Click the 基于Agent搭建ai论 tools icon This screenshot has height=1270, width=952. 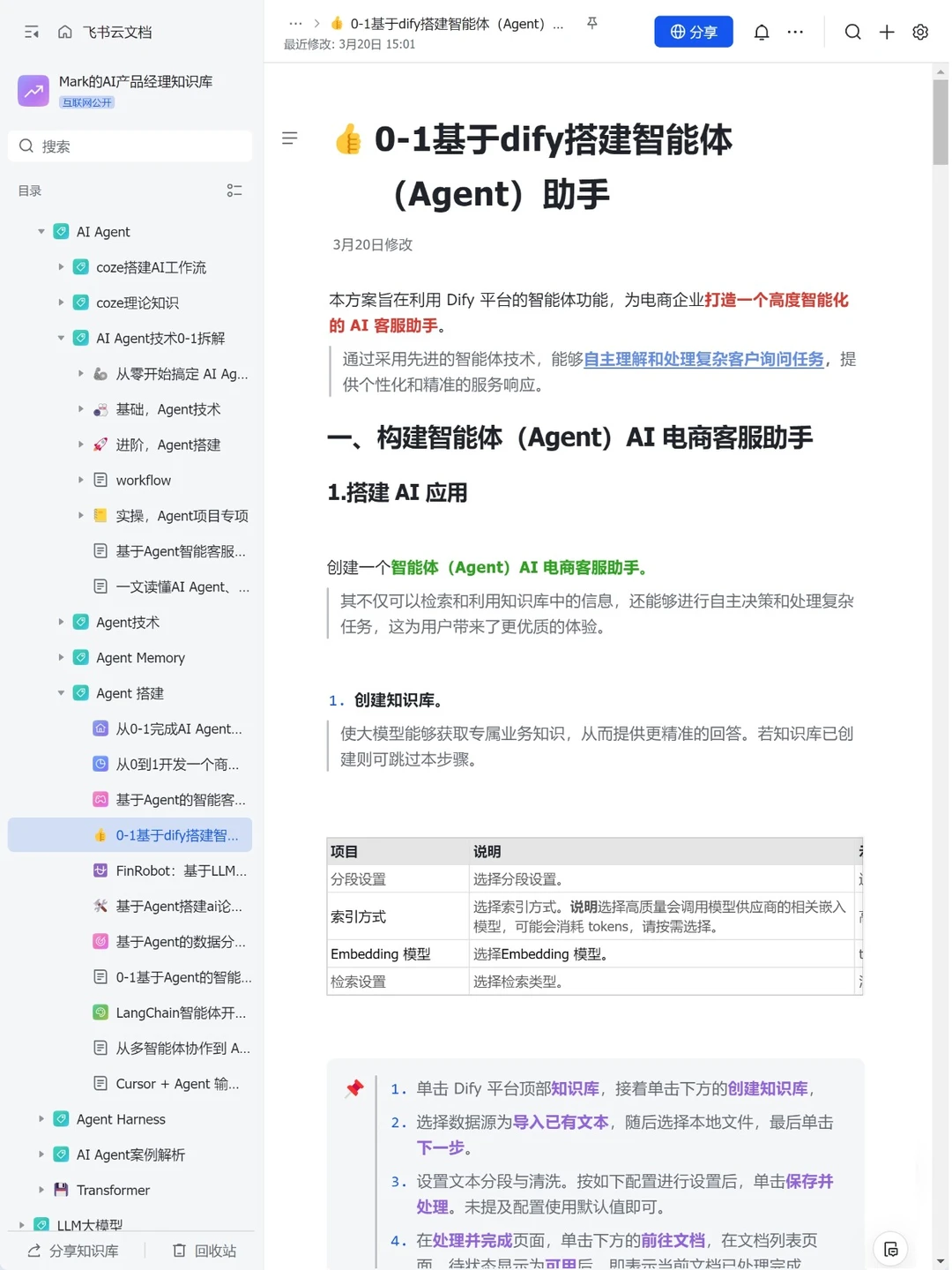[100, 906]
